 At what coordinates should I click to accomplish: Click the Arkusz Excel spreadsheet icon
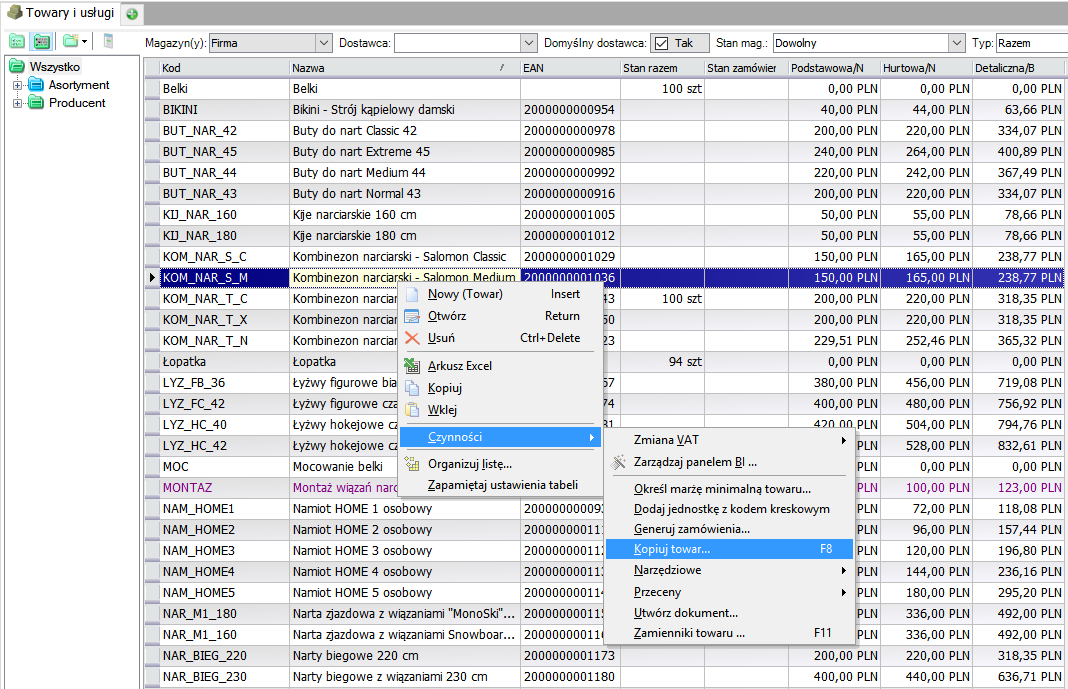point(412,366)
